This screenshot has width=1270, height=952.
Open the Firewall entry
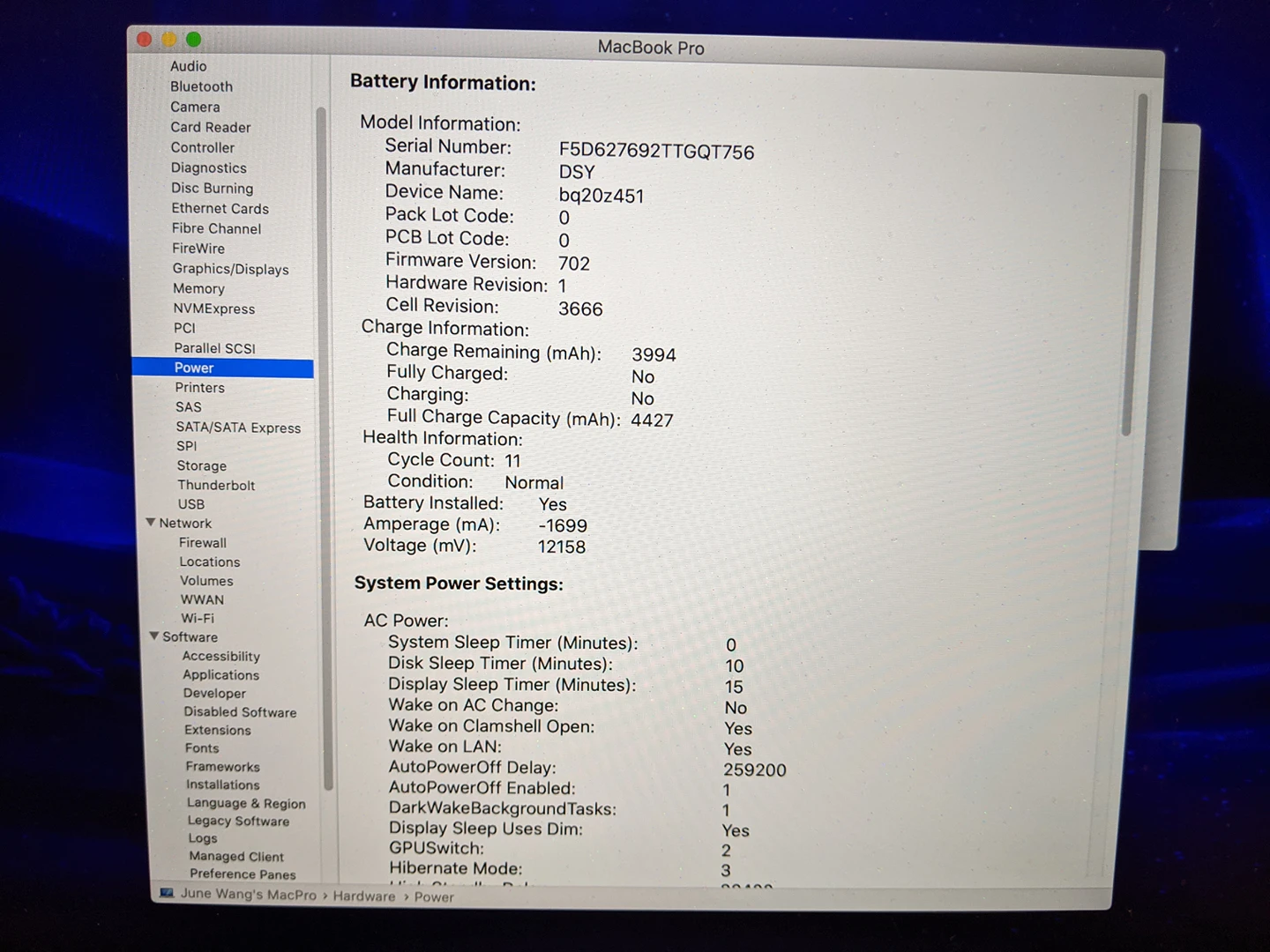(202, 543)
